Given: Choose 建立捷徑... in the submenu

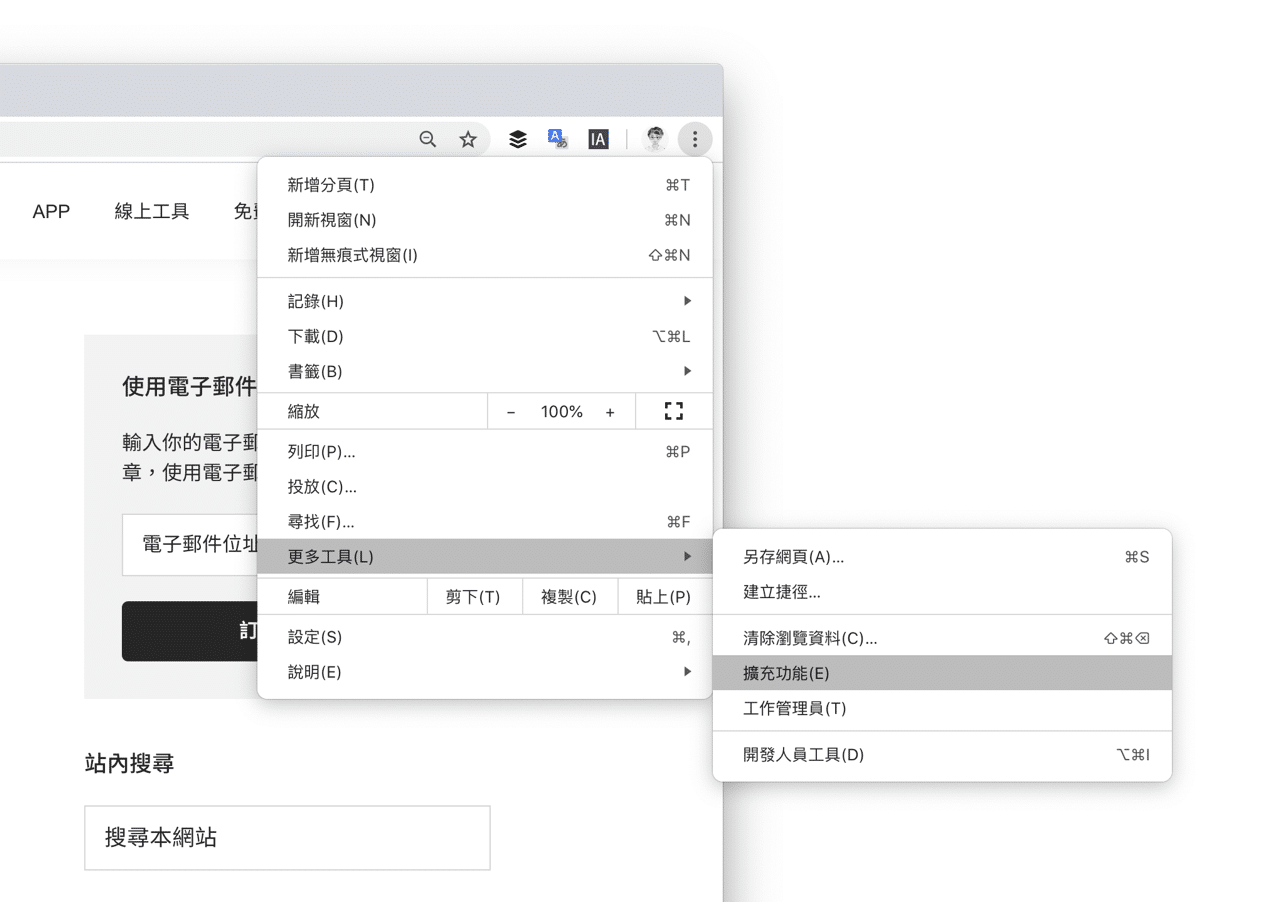Looking at the screenshot, I should (x=942, y=592).
